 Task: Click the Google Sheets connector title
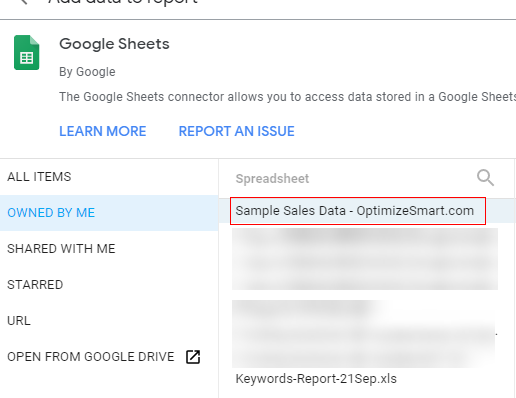coord(114,44)
